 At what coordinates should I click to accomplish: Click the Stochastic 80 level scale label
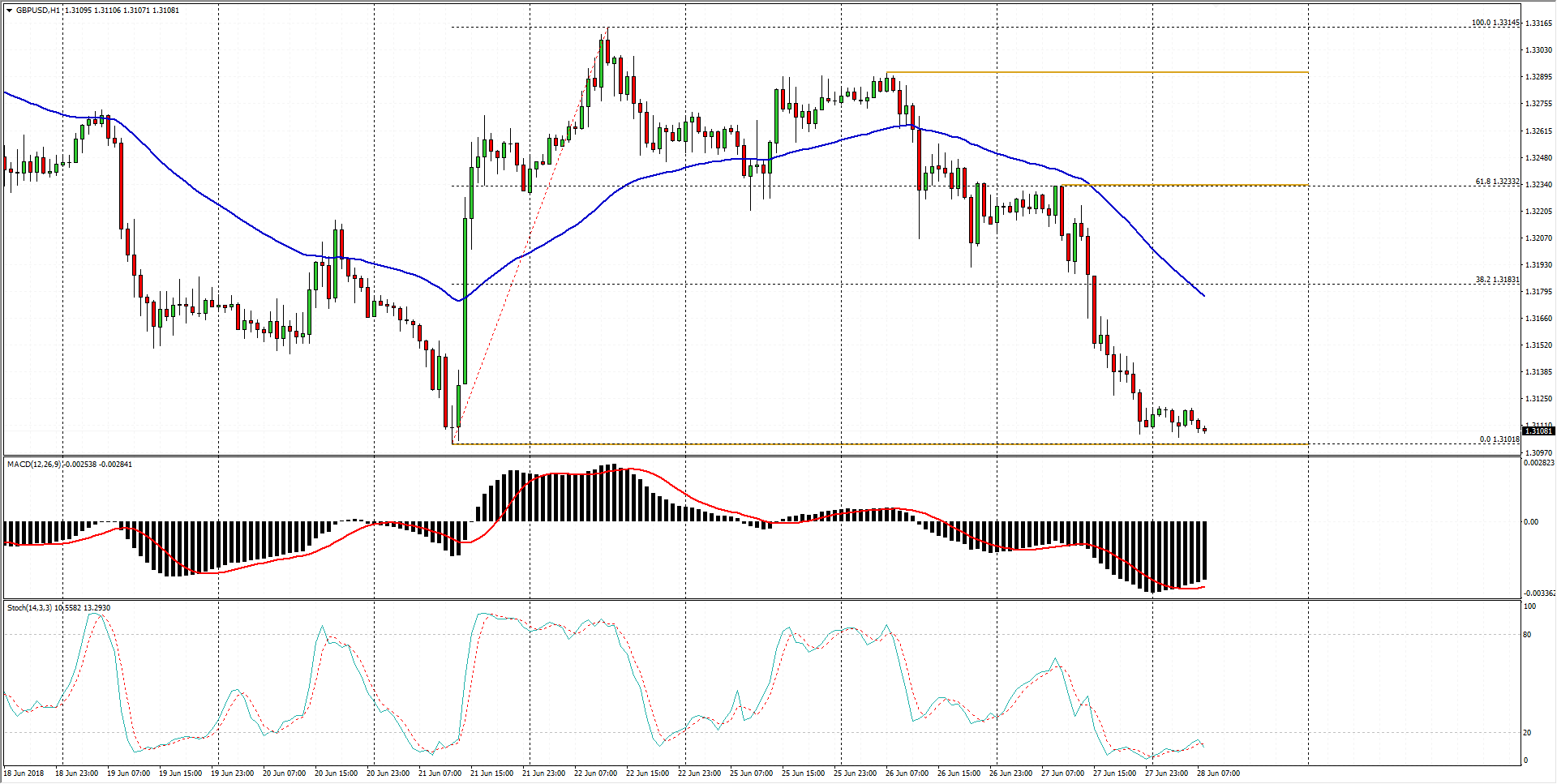(x=1527, y=635)
